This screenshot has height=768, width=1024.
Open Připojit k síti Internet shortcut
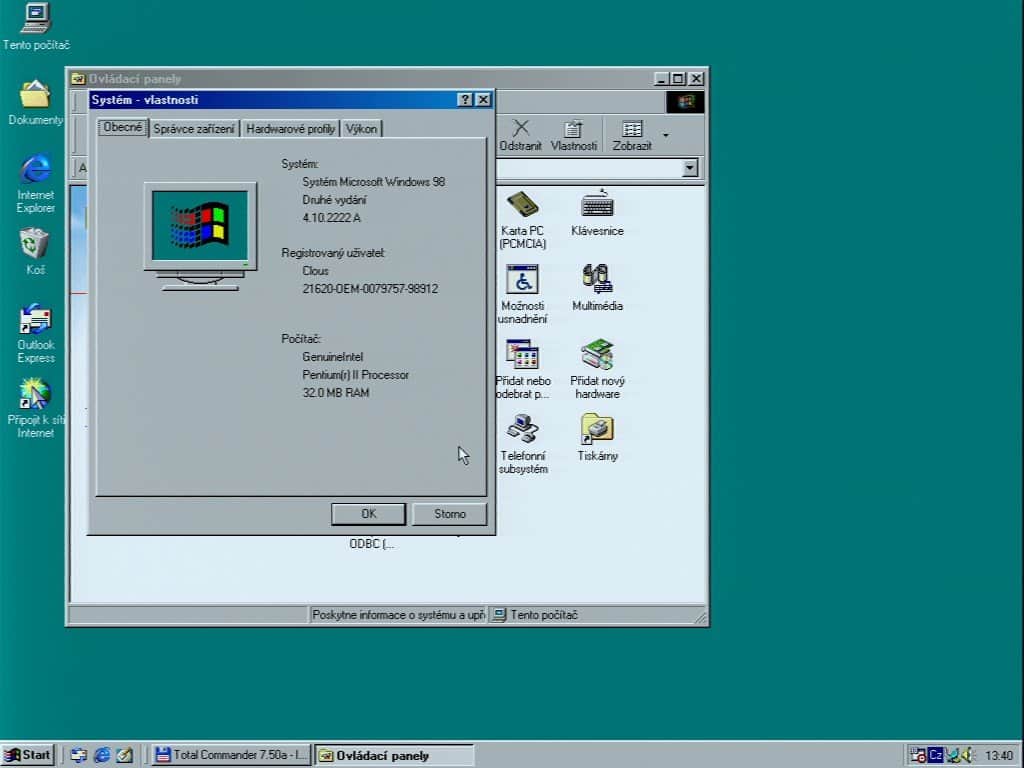click(x=35, y=408)
